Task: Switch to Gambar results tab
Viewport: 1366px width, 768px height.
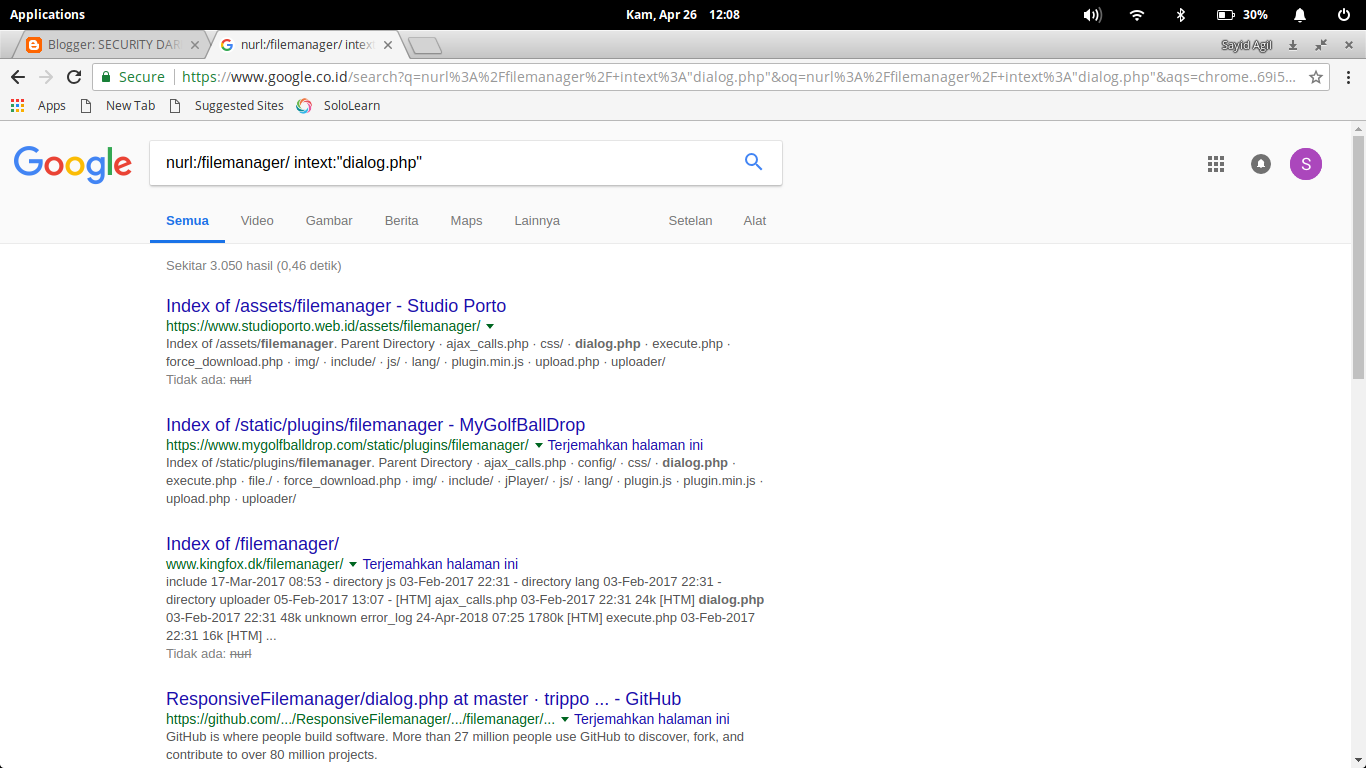Action: click(x=329, y=220)
